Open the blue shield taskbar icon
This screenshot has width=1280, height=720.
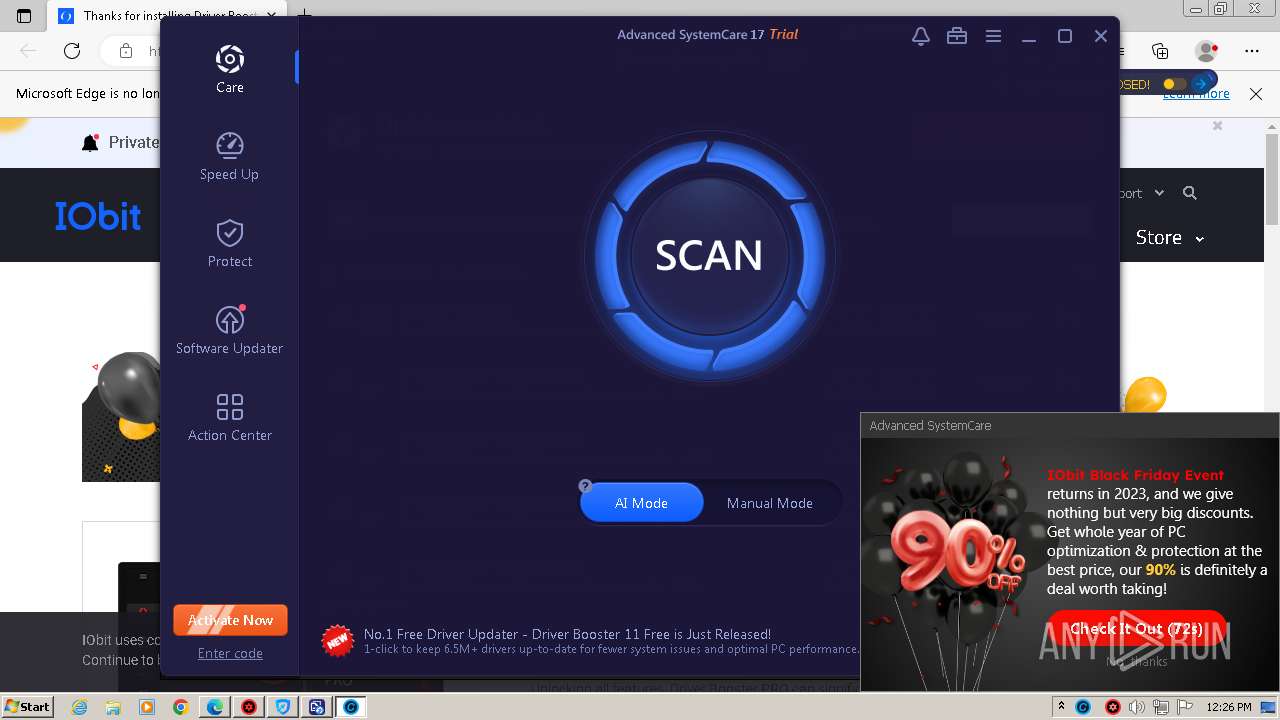[x=283, y=707]
